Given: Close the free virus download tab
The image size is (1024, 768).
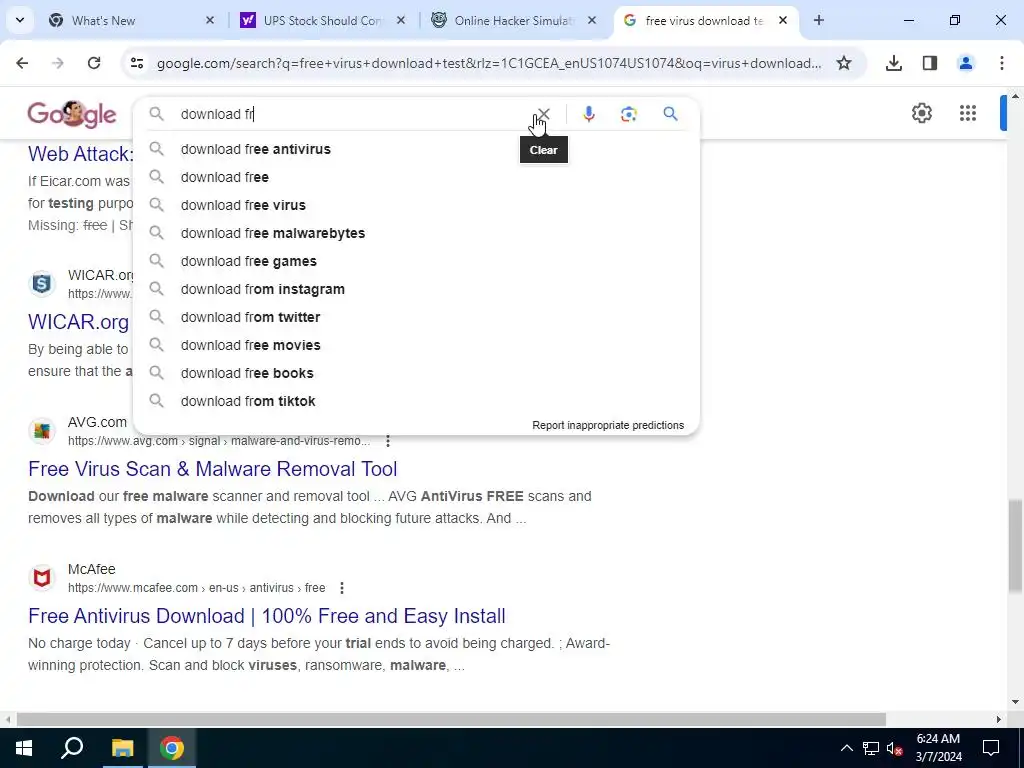Looking at the screenshot, I should [782, 20].
